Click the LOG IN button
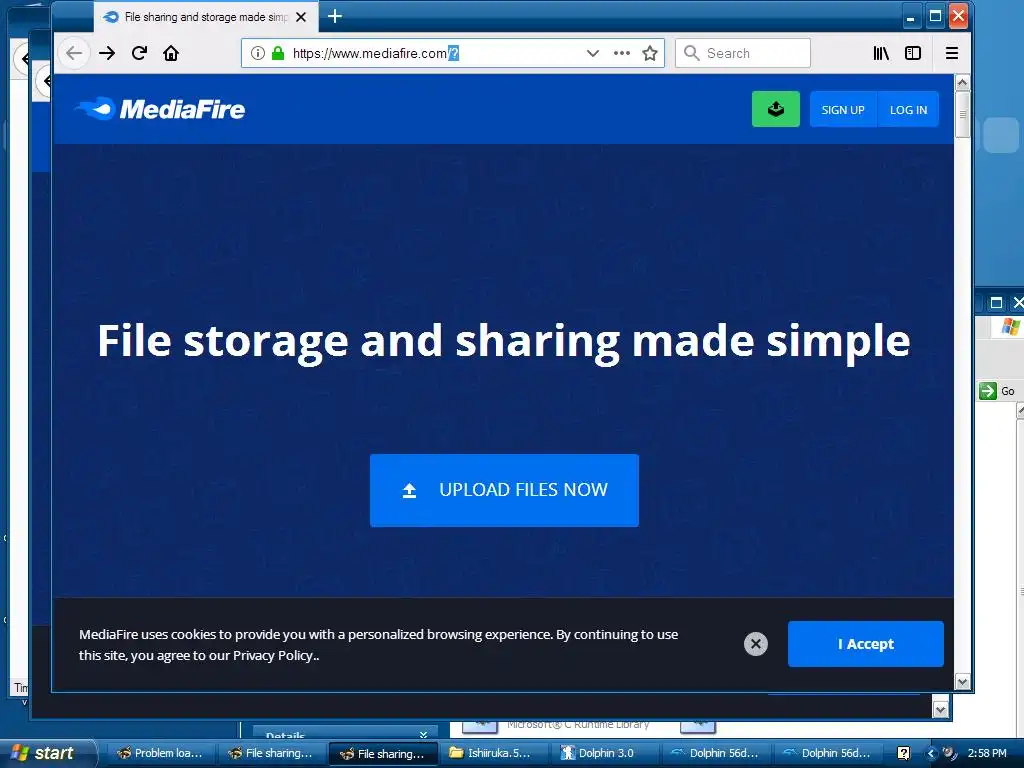This screenshot has width=1024, height=768. point(908,110)
